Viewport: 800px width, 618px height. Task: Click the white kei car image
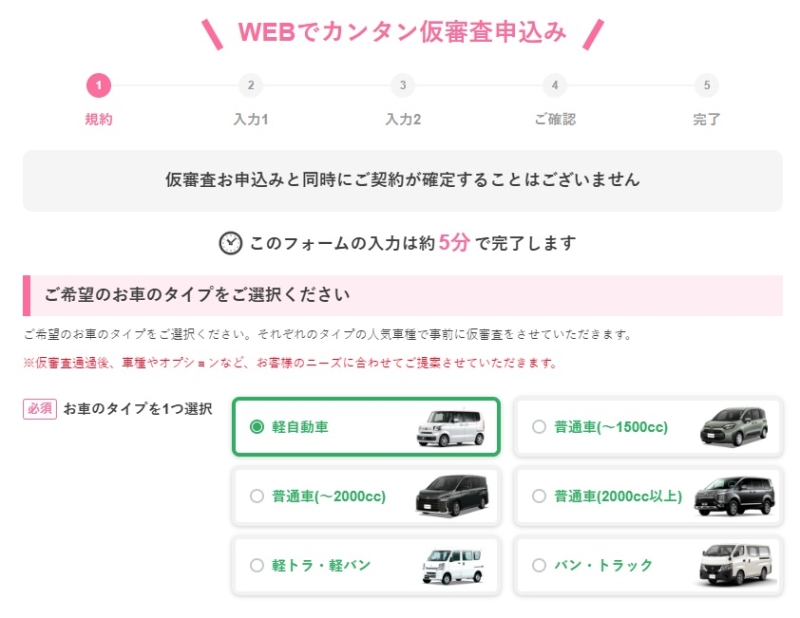click(x=451, y=427)
